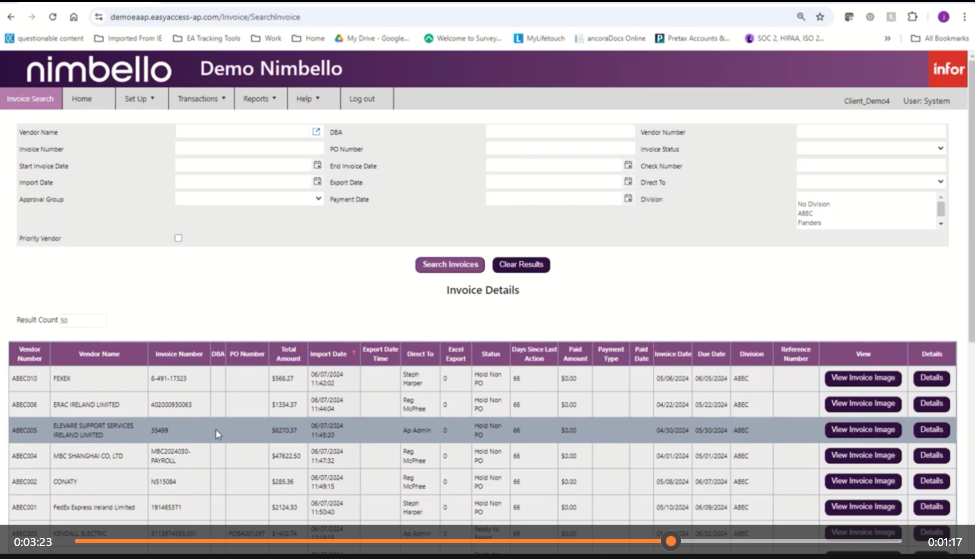Bookmark this page with the star icon
The image size is (975, 559).
click(820, 17)
